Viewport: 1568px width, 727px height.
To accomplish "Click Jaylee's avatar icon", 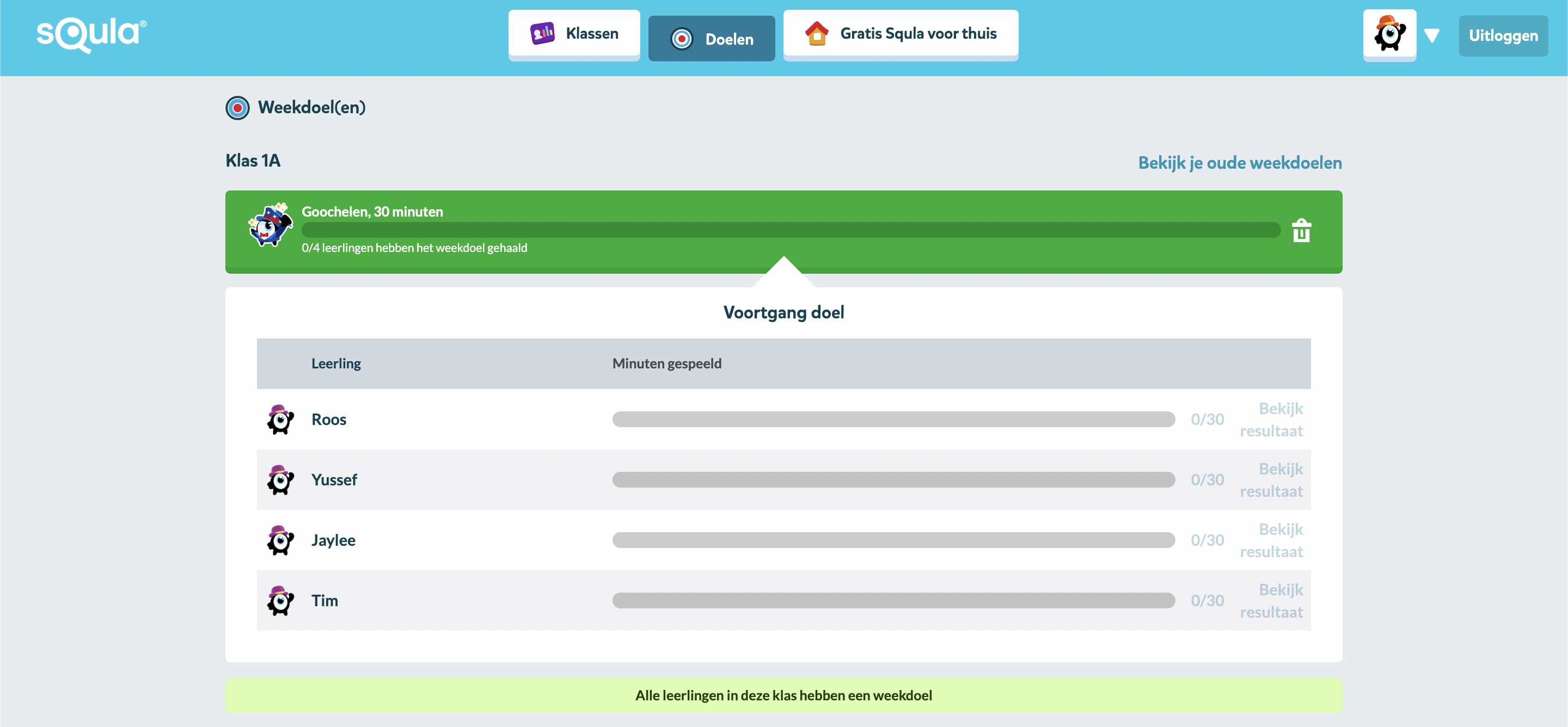I will click(280, 540).
